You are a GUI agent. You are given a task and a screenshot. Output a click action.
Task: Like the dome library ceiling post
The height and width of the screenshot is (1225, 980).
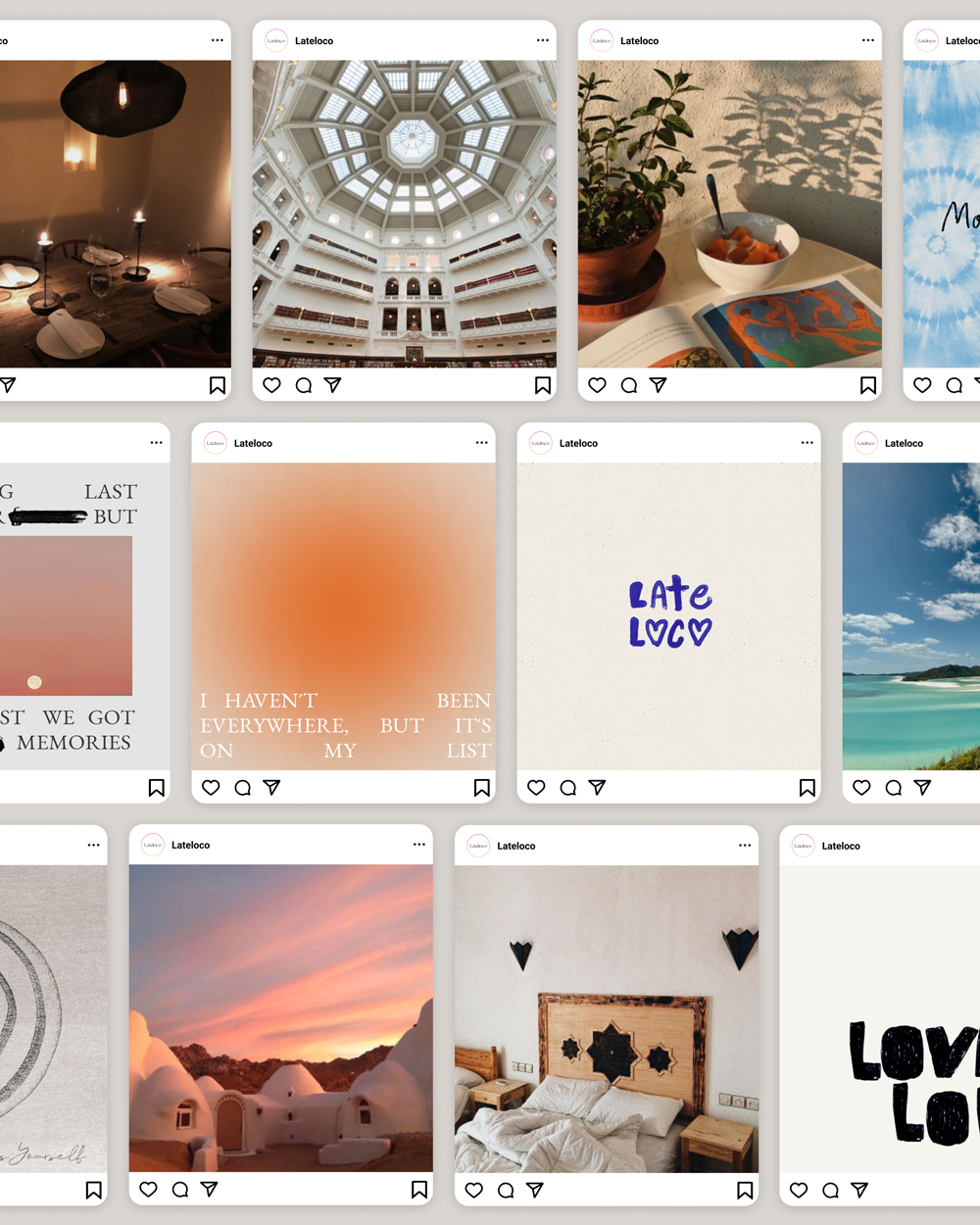pos(272,385)
